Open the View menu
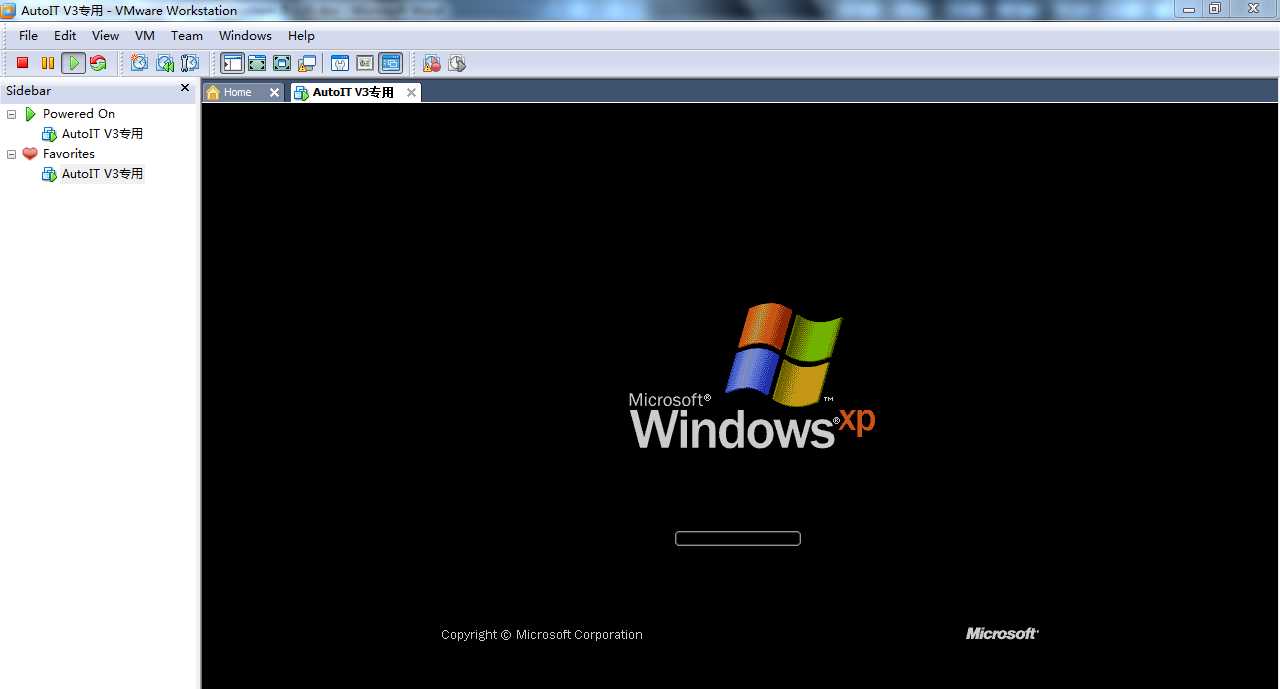The image size is (1280, 689). [x=105, y=35]
